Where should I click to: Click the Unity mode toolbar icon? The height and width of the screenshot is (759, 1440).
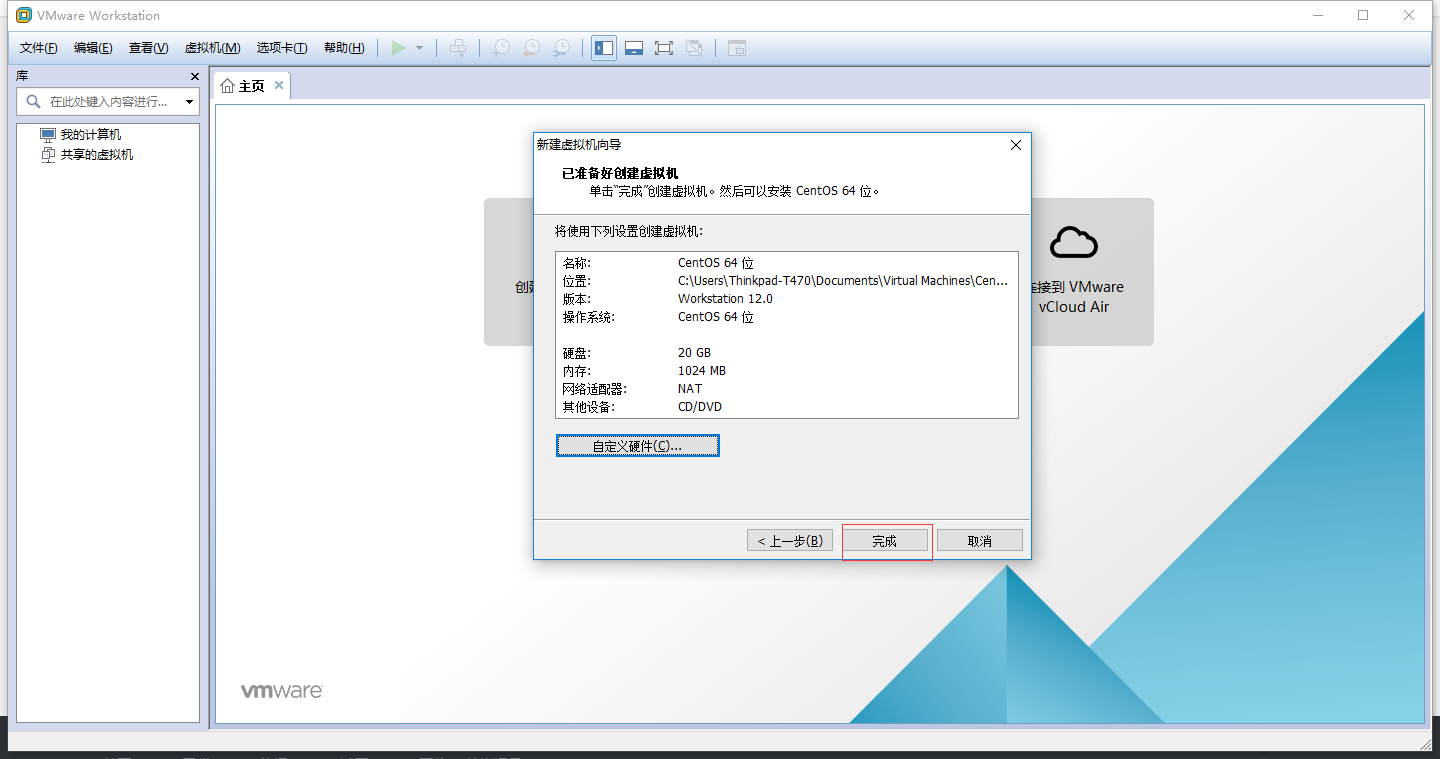point(694,48)
